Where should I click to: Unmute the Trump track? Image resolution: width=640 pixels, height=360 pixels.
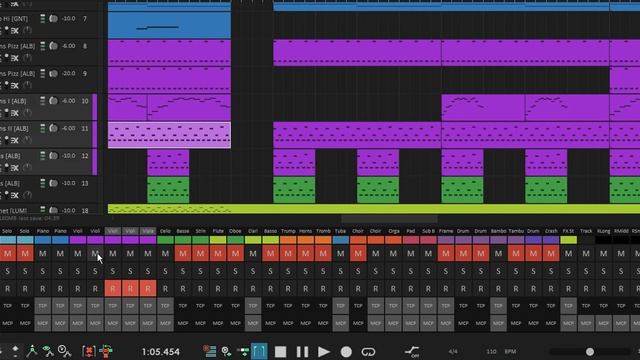coord(288,254)
